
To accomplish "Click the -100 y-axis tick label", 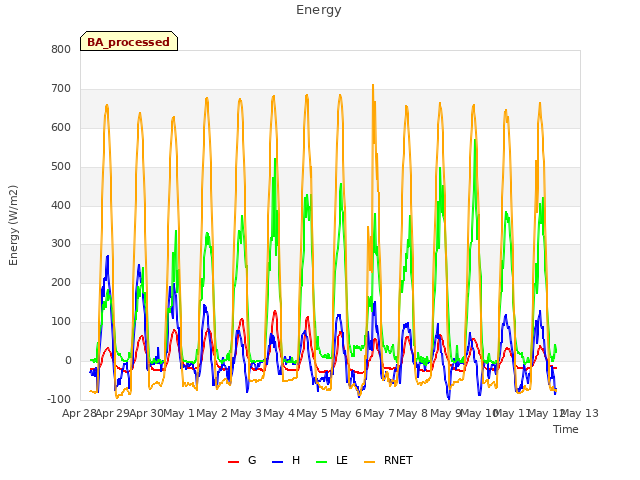I will point(59,400).
